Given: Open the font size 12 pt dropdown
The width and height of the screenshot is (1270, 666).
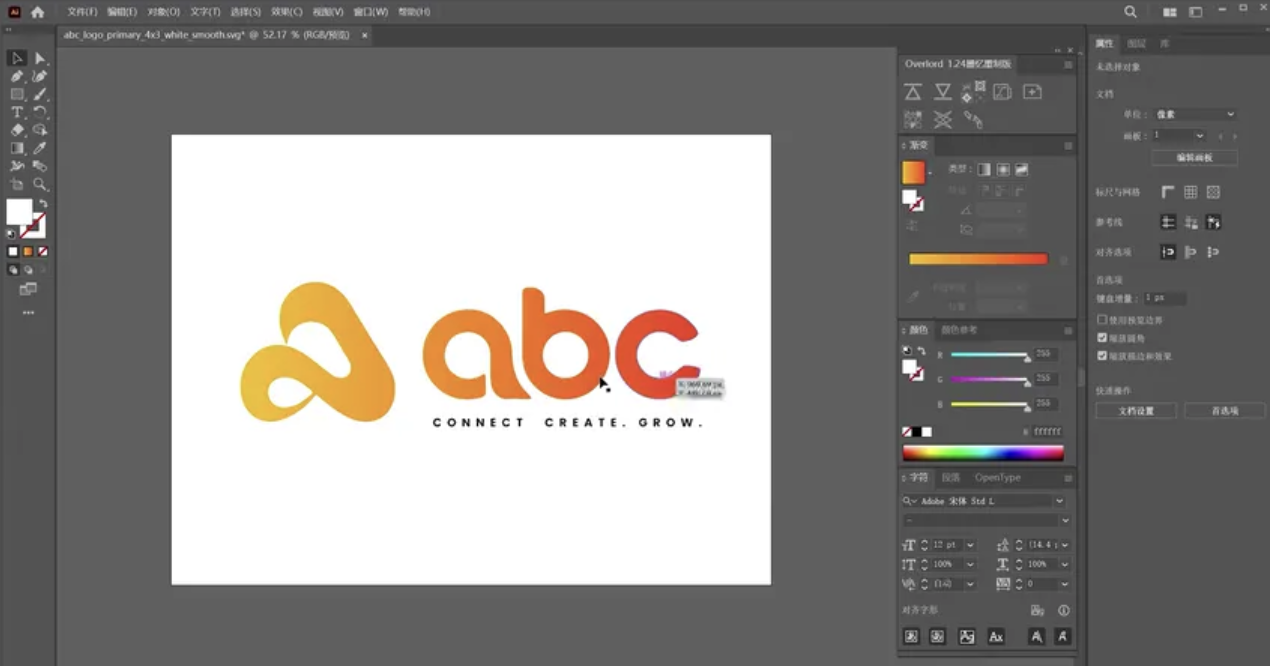Looking at the screenshot, I should [x=970, y=545].
